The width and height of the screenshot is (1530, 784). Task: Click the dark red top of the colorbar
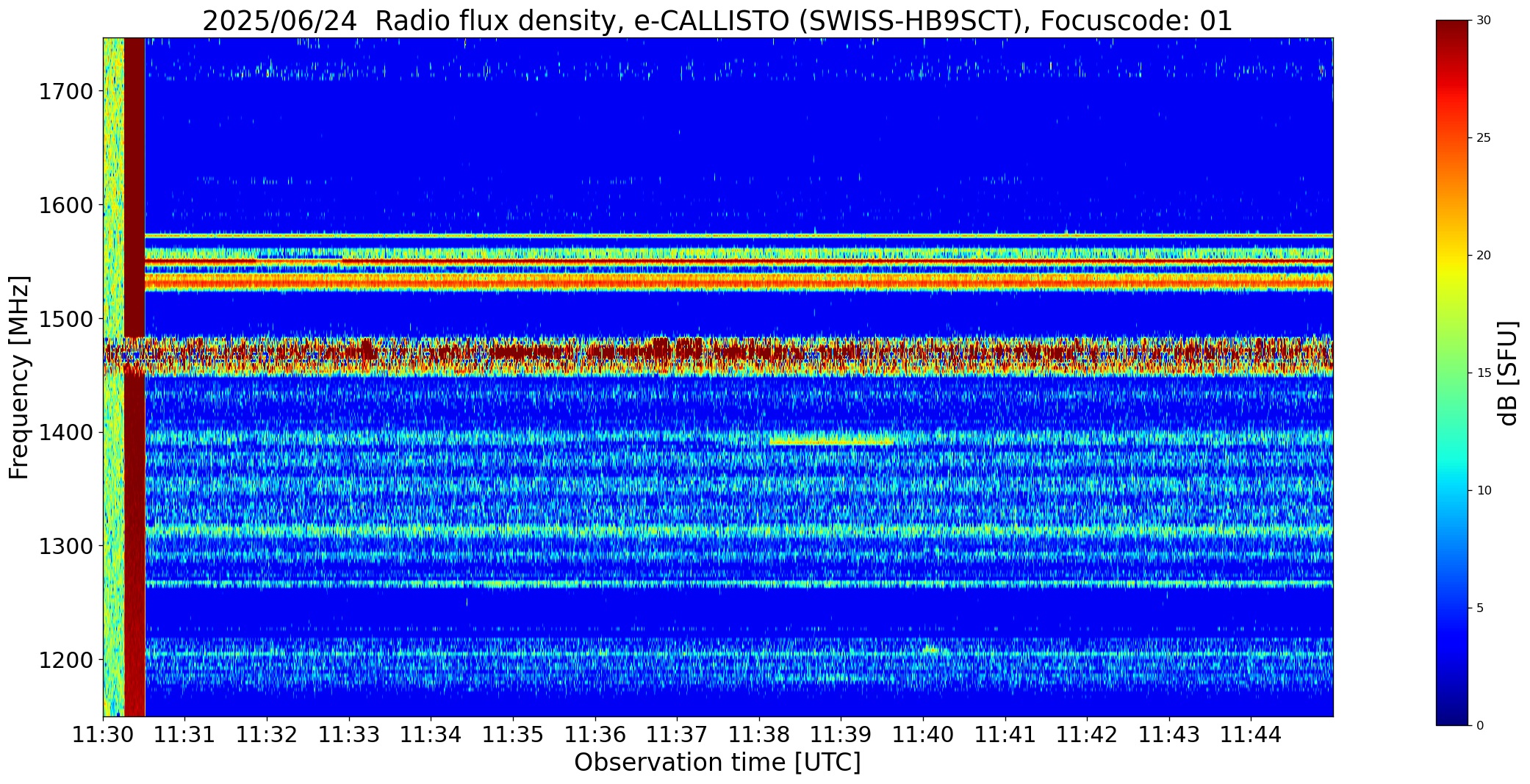[1454, 29]
